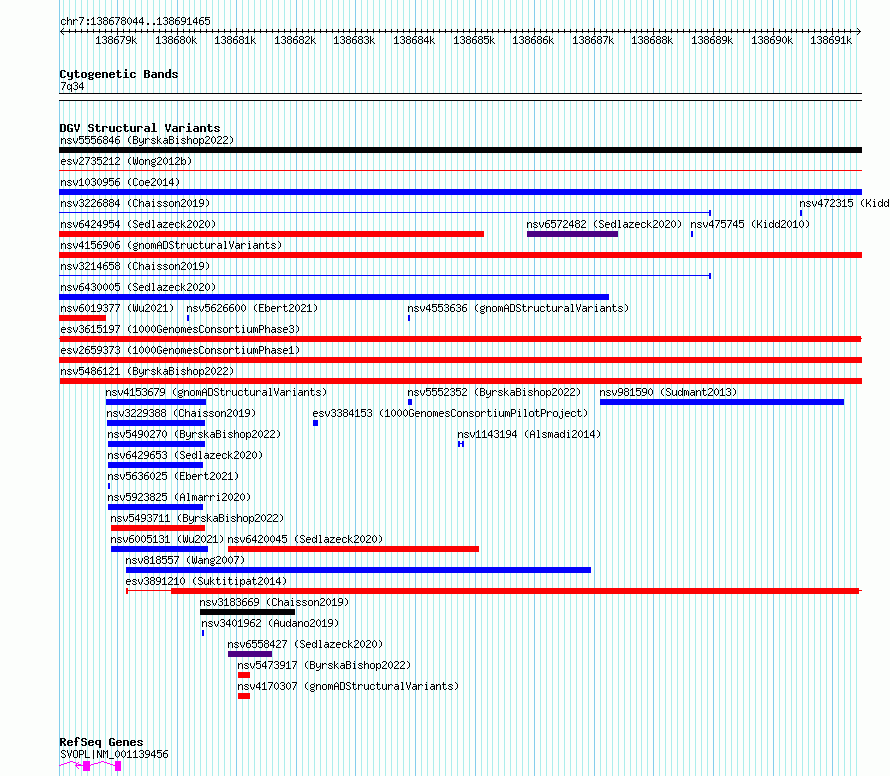Open the nsv3229388 (Chaisson2019) label

pos(181,413)
